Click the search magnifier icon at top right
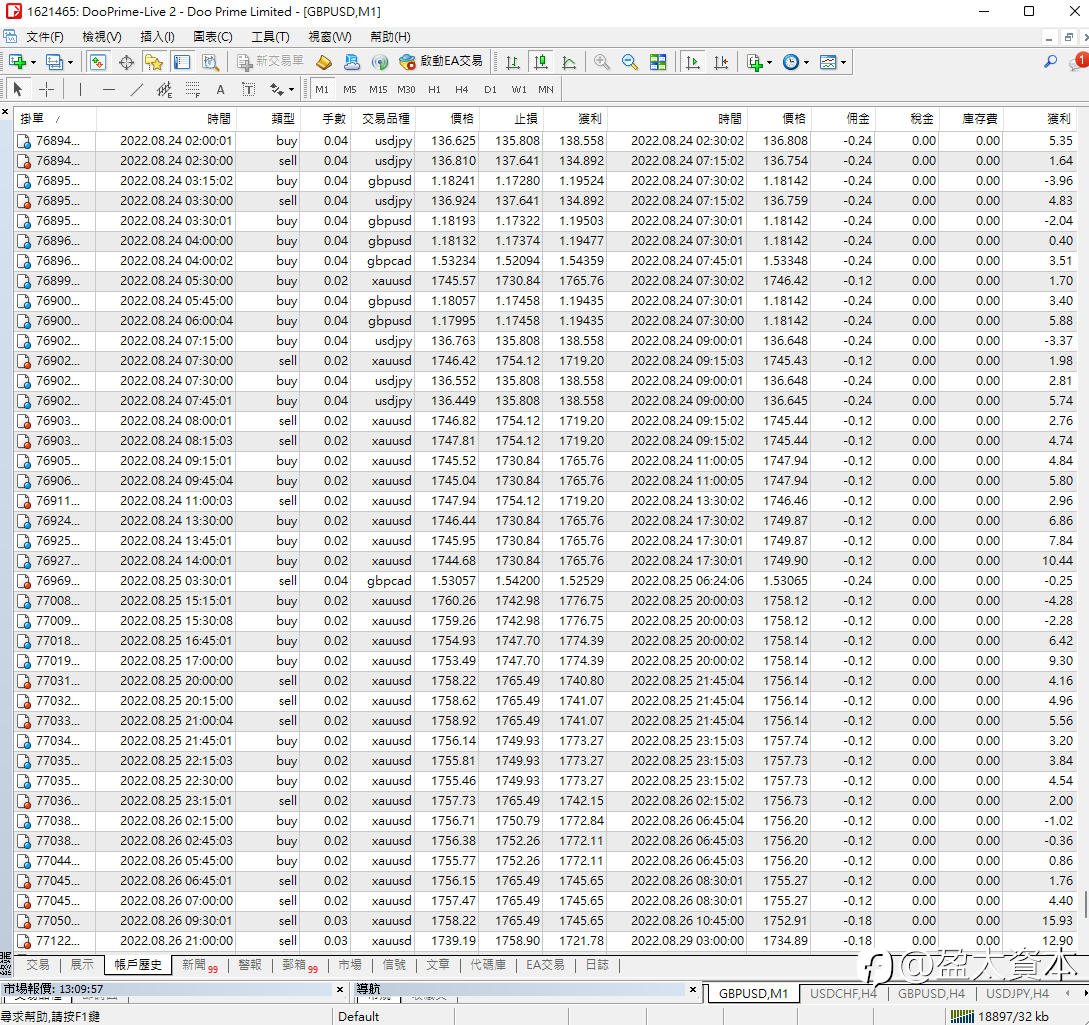1089x1025 pixels. (1050, 62)
